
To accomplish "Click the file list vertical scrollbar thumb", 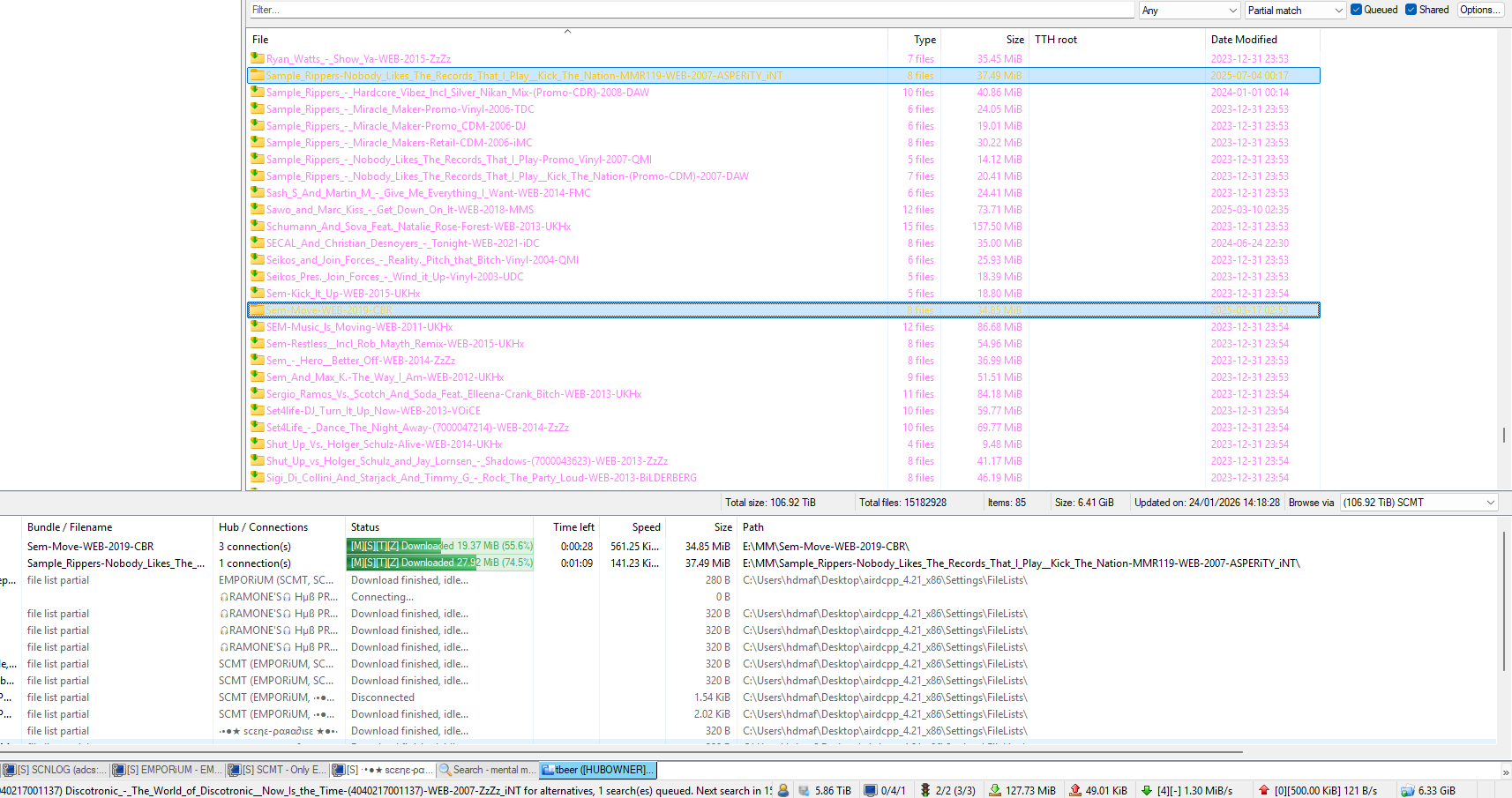I will pos(1504,435).
